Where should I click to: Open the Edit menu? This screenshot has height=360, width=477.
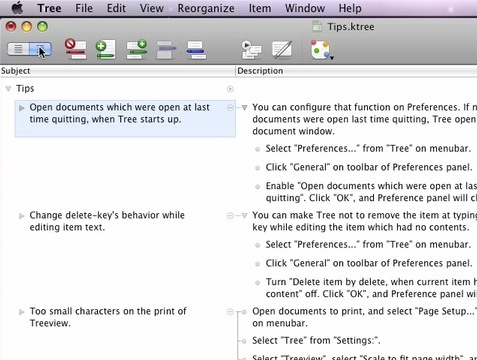point(116,8)
